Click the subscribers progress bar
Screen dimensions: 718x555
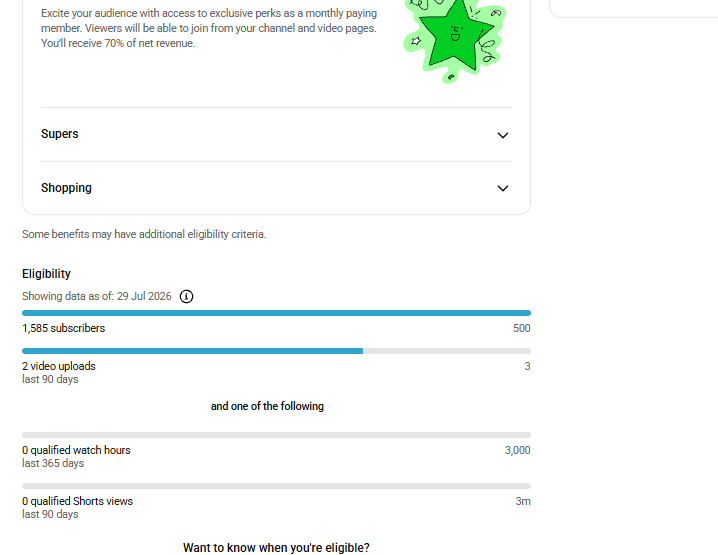coord(276,313)
